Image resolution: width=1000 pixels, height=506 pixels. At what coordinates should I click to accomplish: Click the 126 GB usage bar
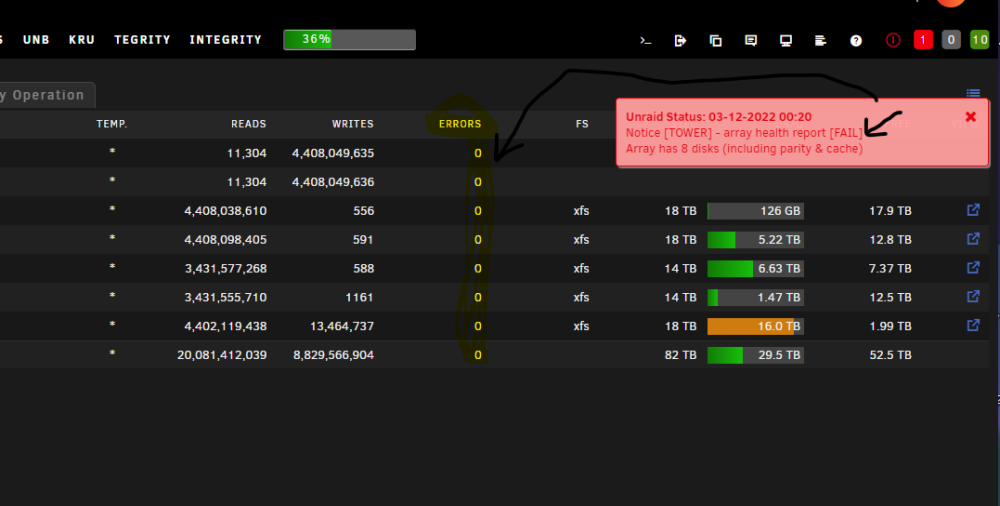[755, 211]
